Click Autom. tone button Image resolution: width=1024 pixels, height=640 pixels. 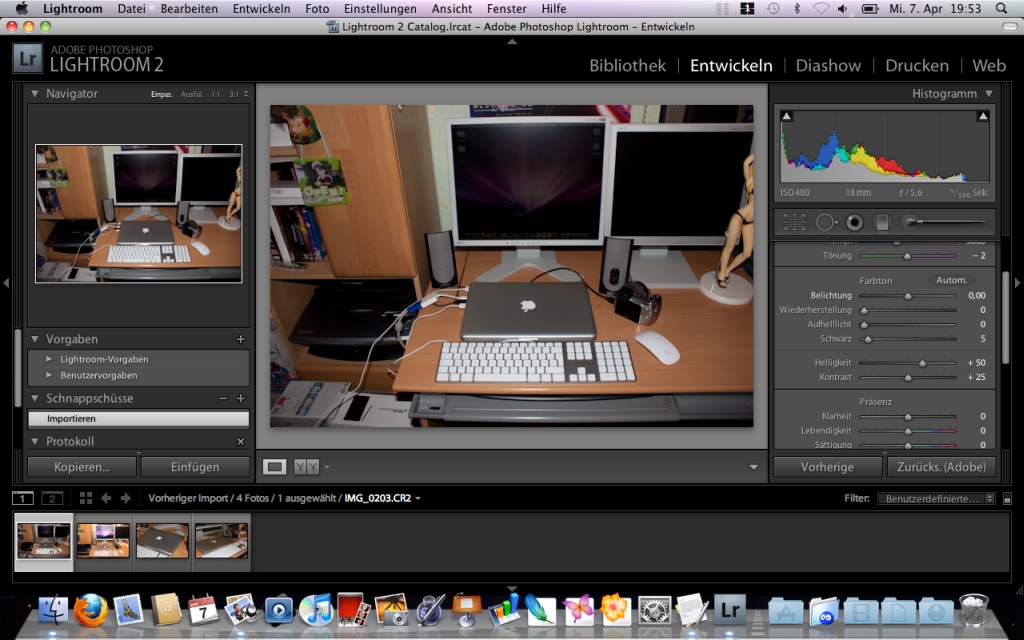point(952,280)
